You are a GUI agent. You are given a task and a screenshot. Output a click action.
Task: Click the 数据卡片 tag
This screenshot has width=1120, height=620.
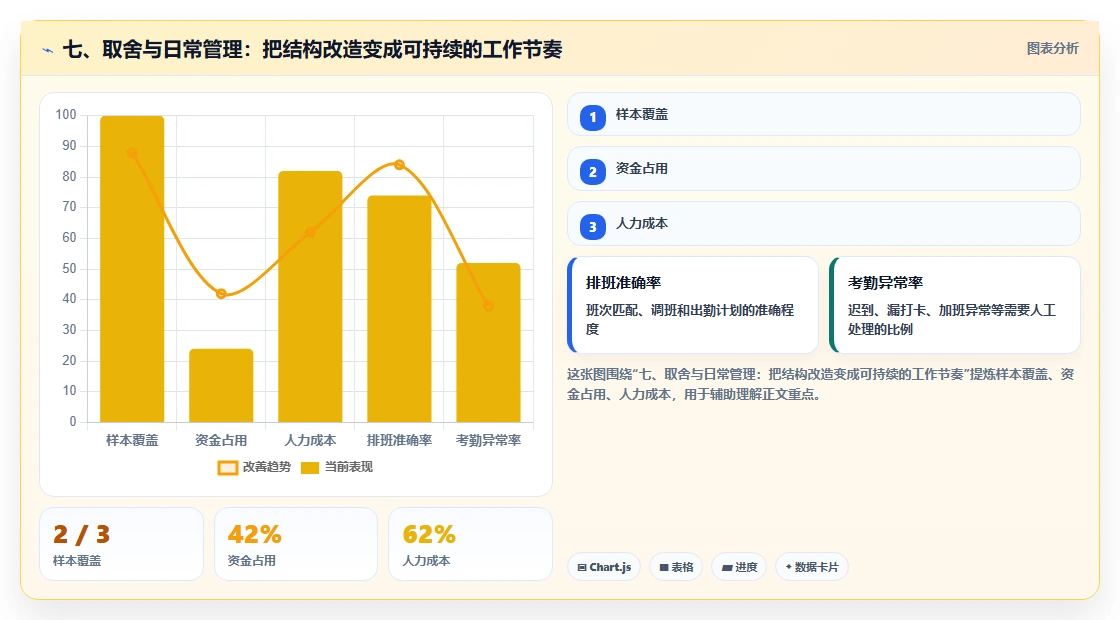tap(811, 567)
